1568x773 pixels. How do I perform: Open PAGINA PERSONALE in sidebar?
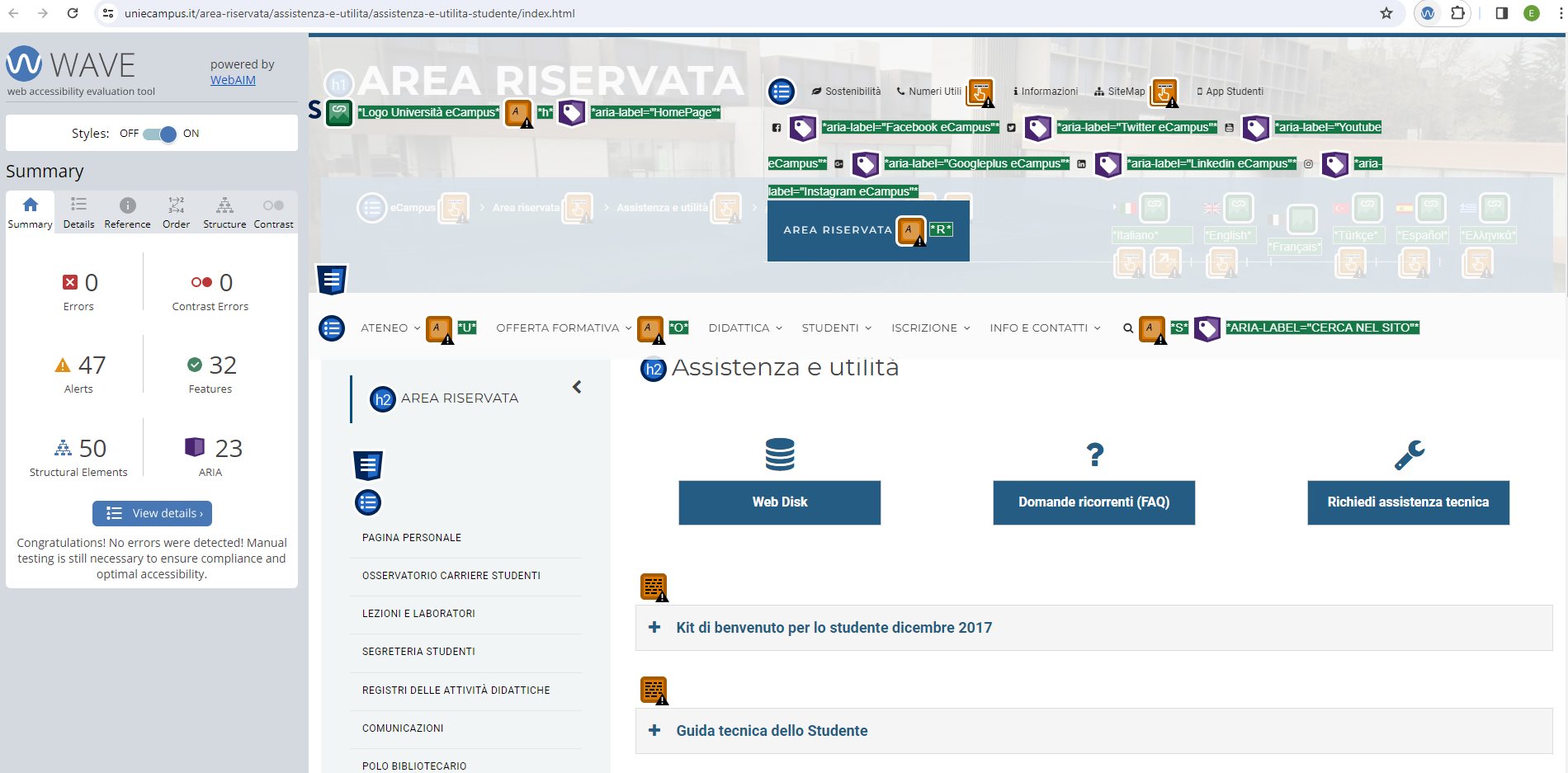coord(412,538)
